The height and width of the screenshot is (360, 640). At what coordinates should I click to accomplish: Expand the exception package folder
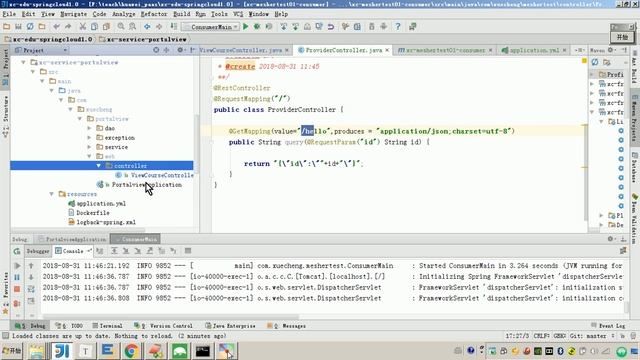pos(89,138)
